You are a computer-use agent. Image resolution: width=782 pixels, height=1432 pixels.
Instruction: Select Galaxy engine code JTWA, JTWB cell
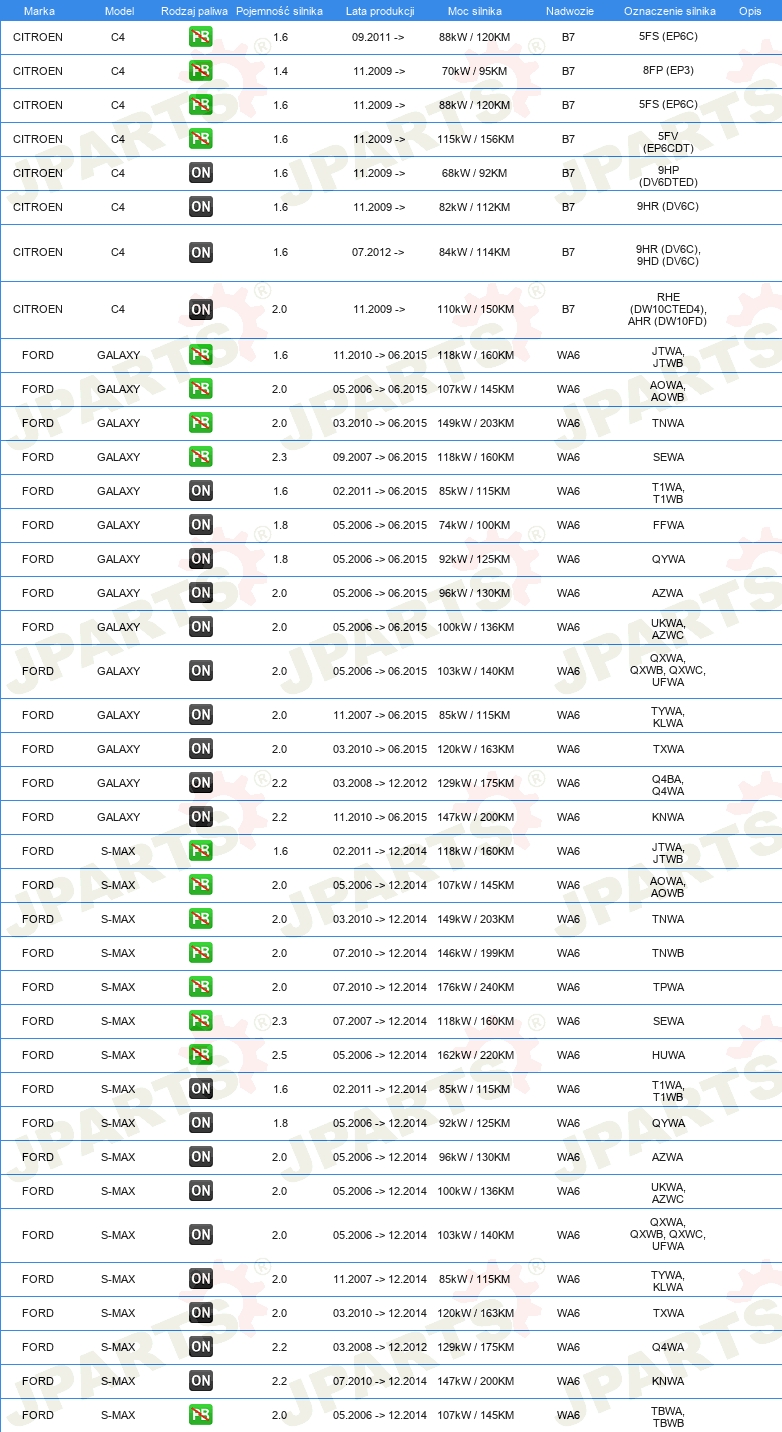click(668, 357)
